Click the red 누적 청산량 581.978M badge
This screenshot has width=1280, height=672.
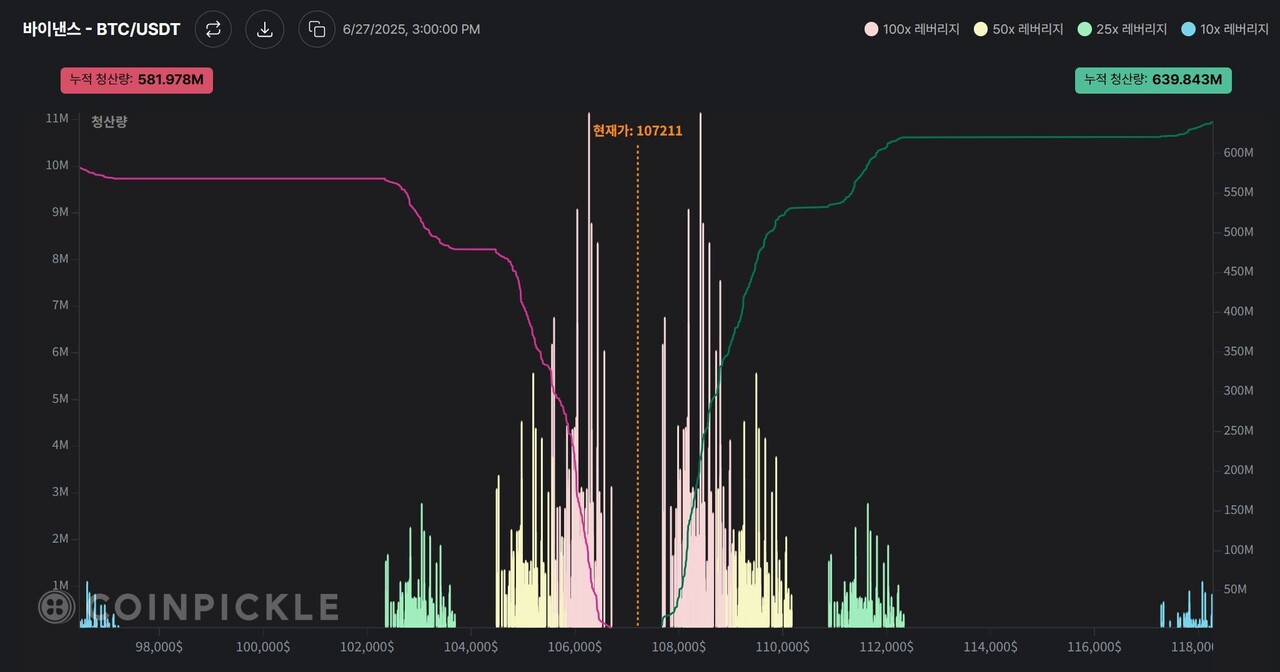click(137, 80)
